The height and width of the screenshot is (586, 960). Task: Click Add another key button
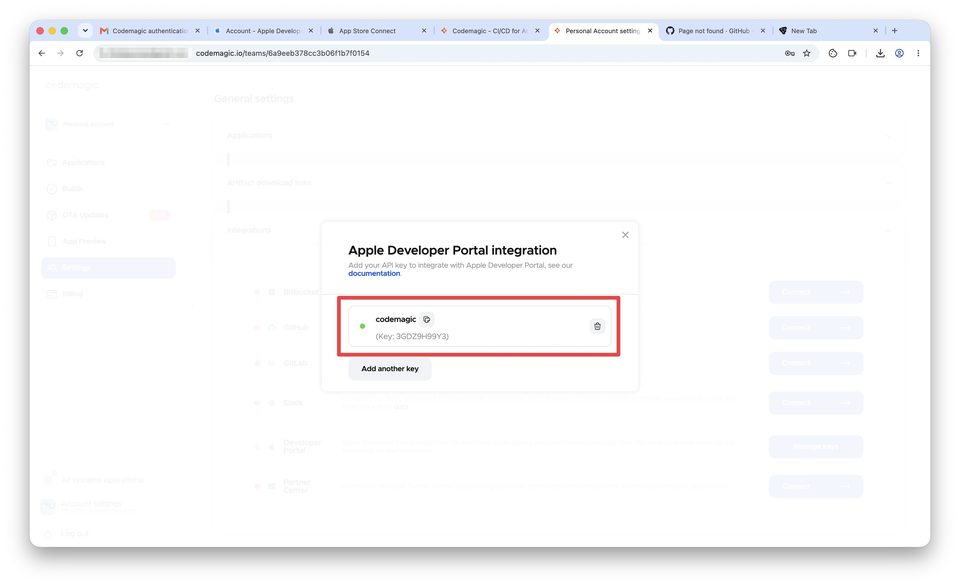pos(390,369)
